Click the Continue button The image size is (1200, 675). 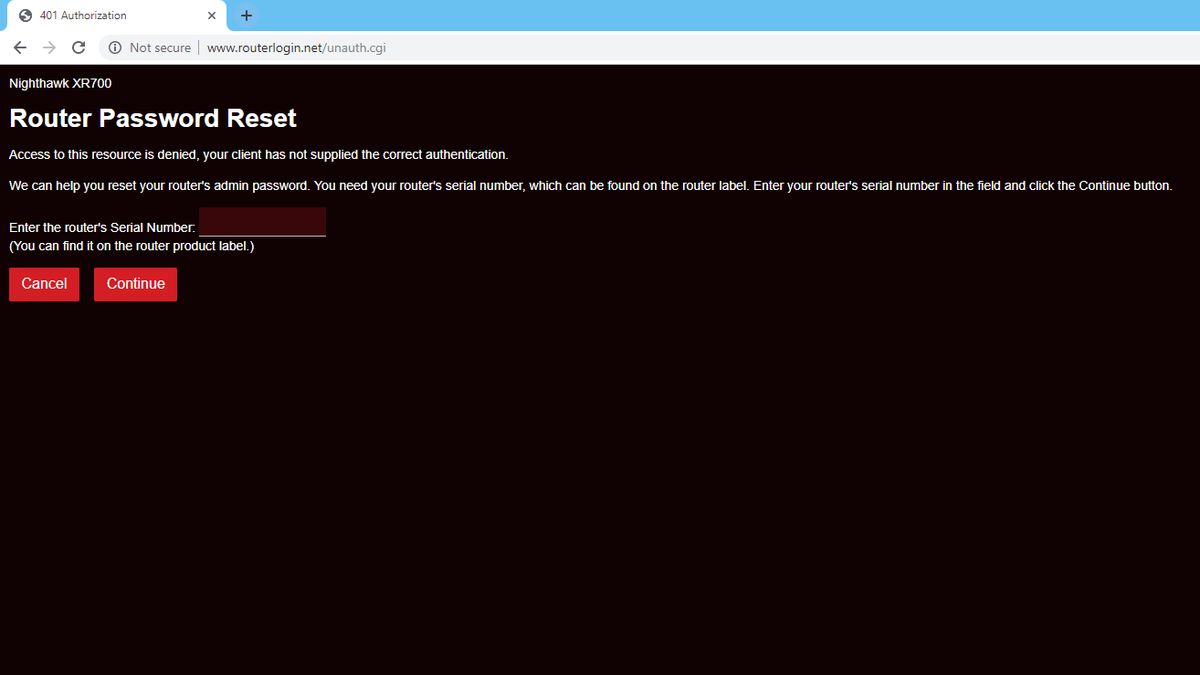[x=135, y=284]
